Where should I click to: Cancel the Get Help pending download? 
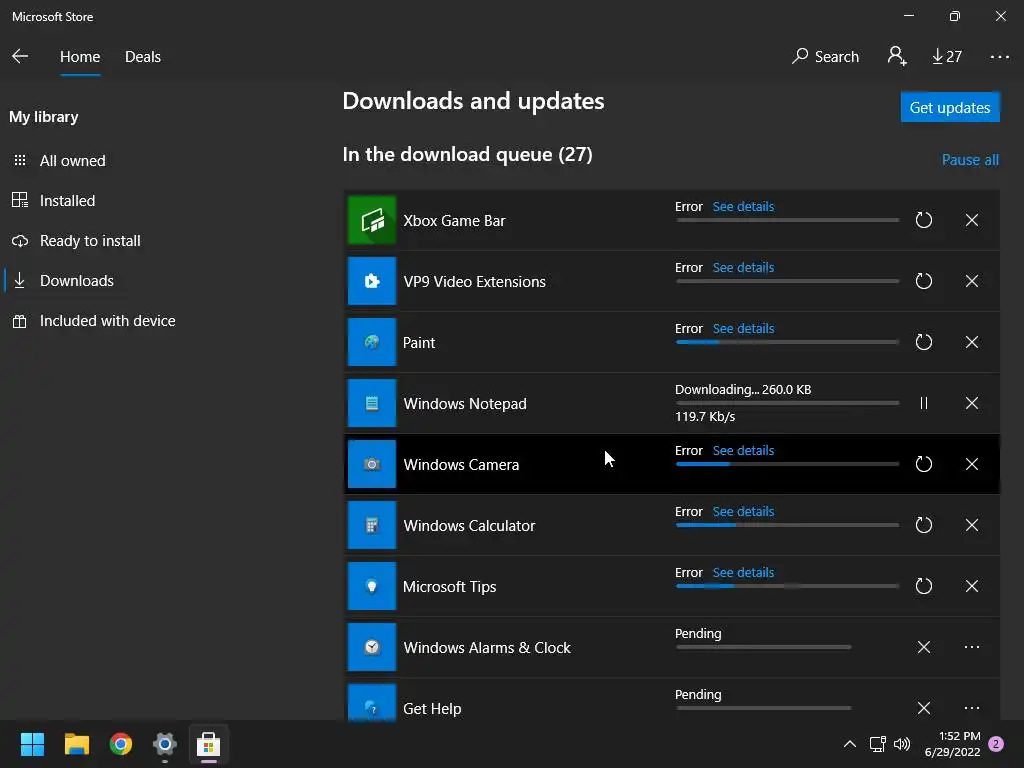coord(923,708)
